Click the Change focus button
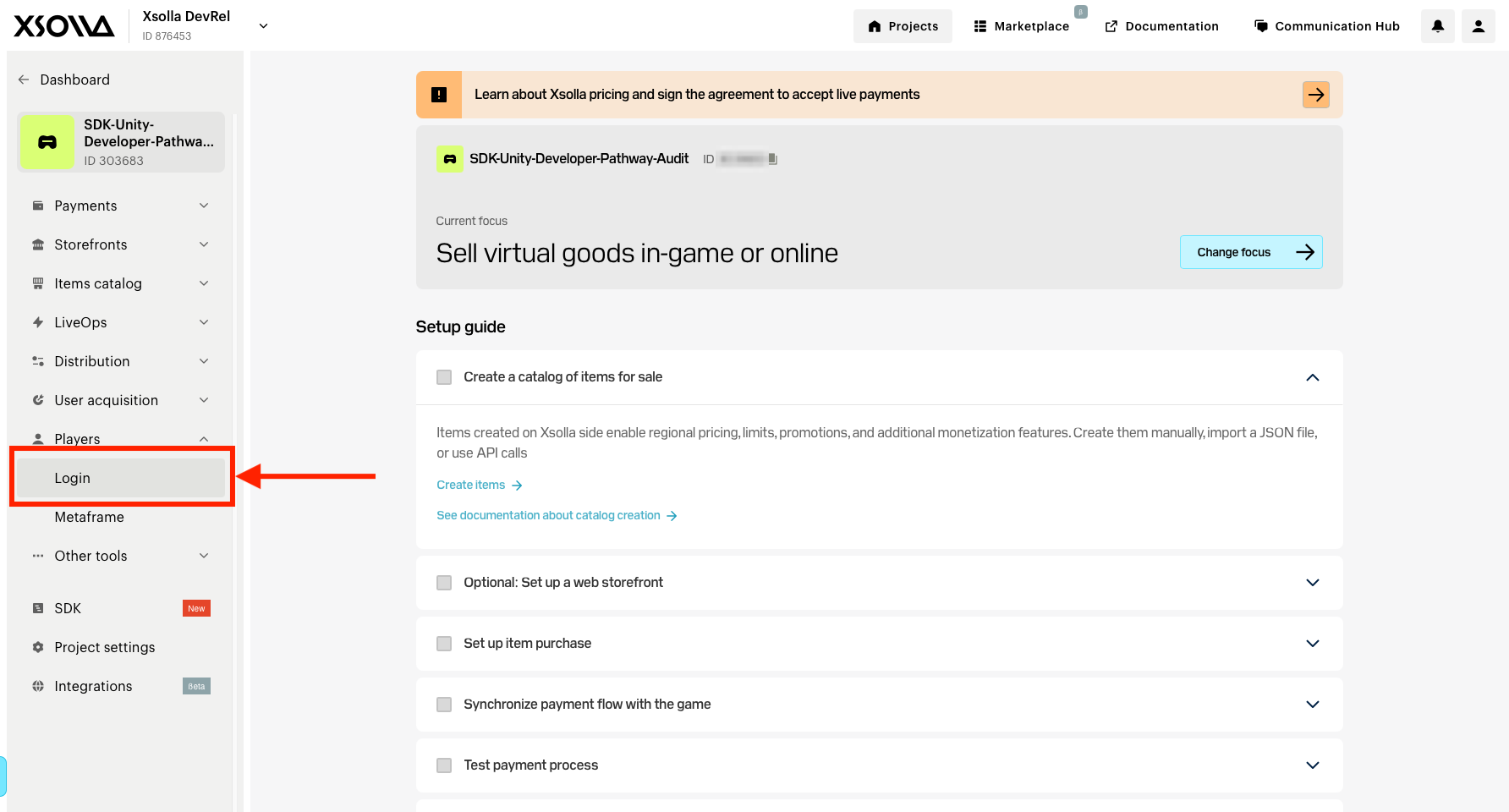The height and width of the screenshot is (812, 1509). pyautogui.click(x=1251, y=252)
